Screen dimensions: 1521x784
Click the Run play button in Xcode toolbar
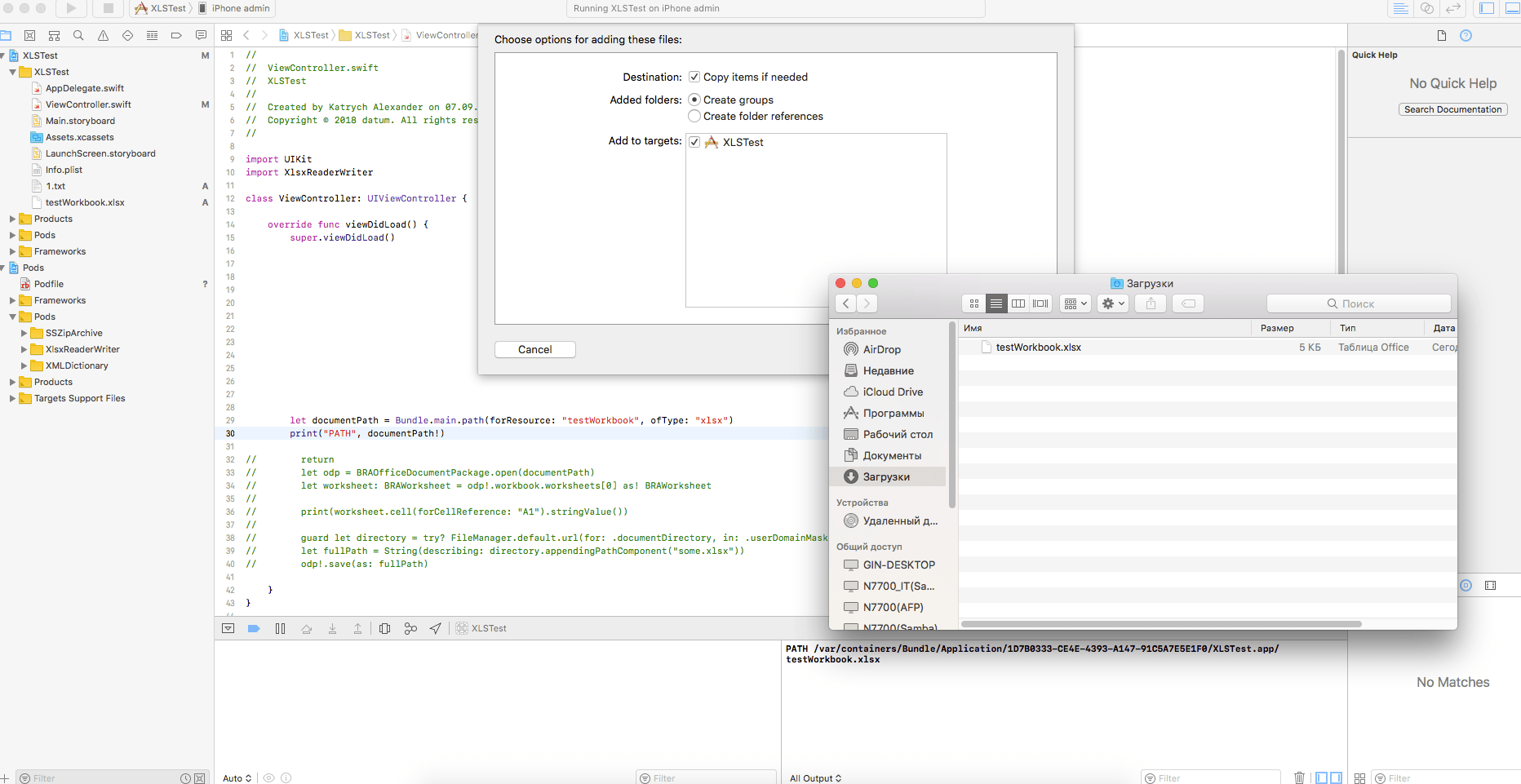click(72, 9)
